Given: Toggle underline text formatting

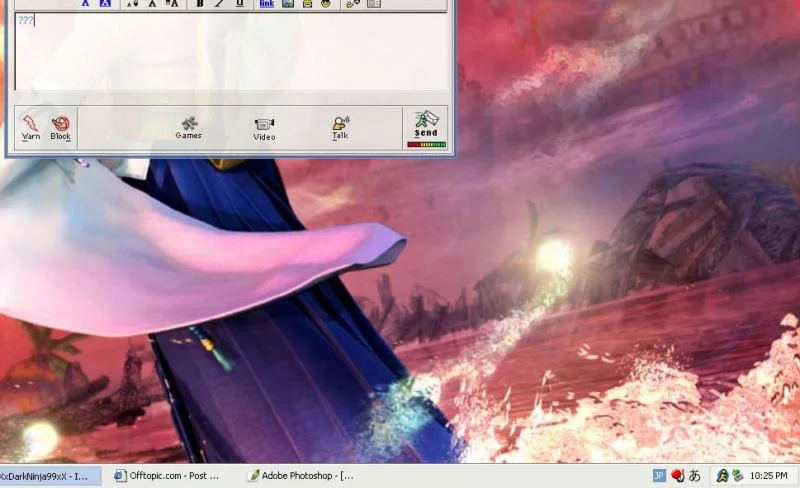Looking at the screenshot, I should [239, 4].
